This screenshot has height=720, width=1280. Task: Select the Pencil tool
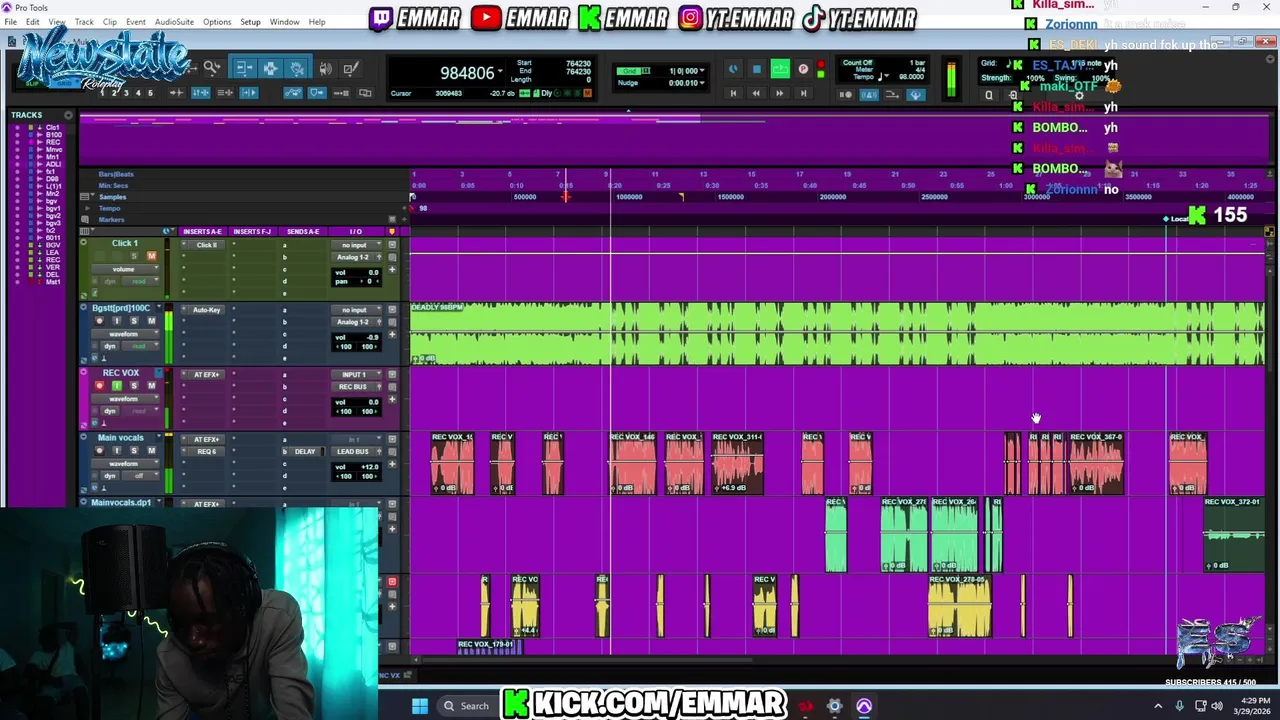click(351, 68)
